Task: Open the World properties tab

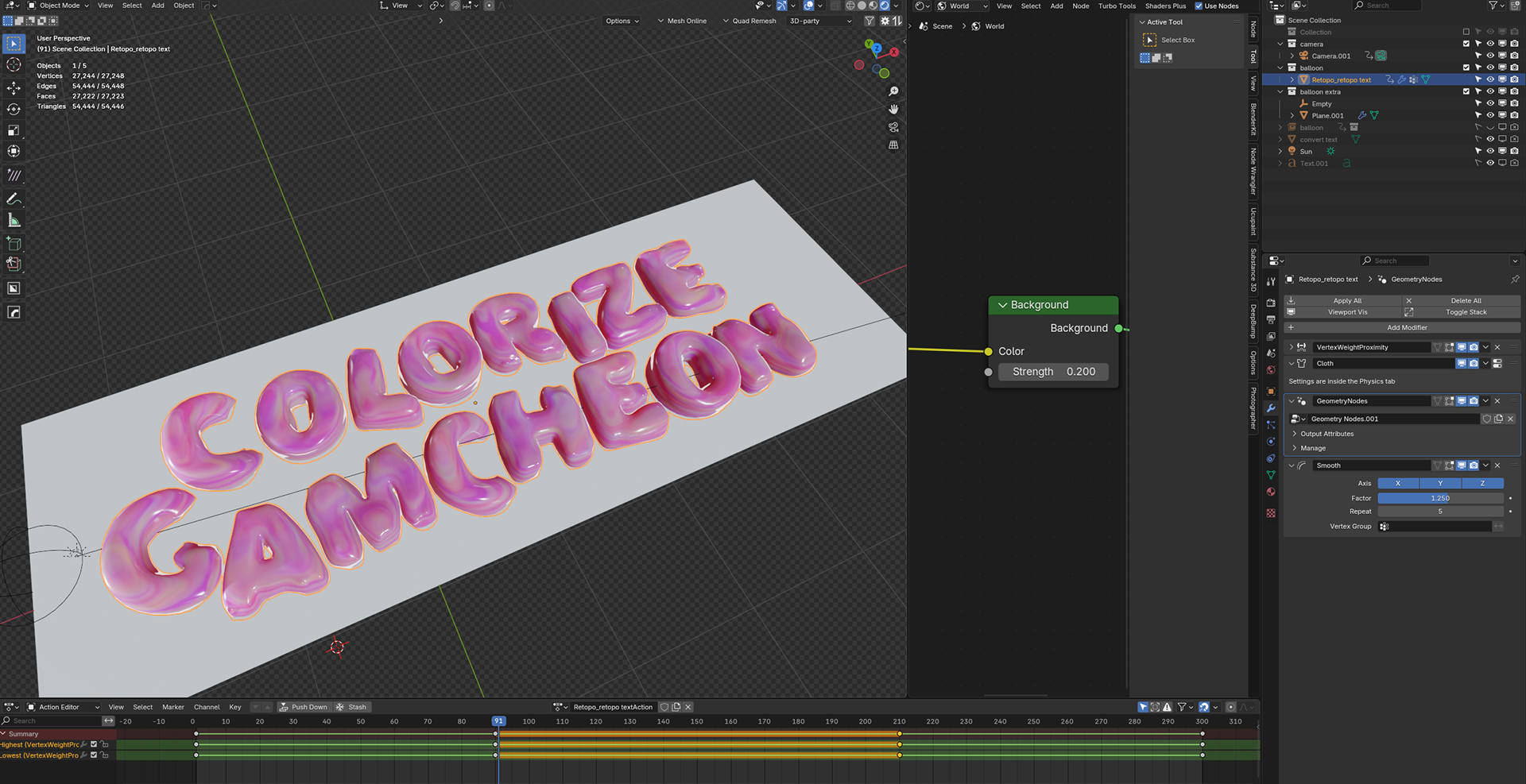Action: 1271,370
